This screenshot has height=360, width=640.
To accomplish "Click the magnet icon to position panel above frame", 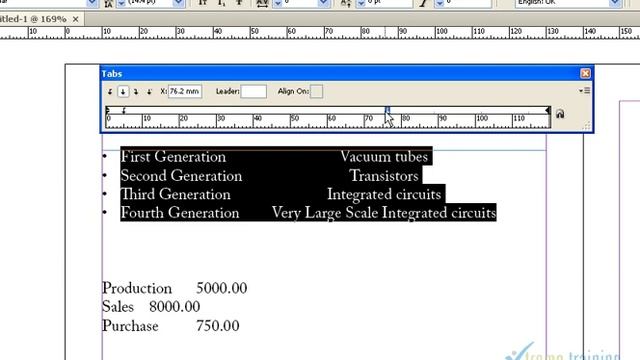I will pos(560,114).
